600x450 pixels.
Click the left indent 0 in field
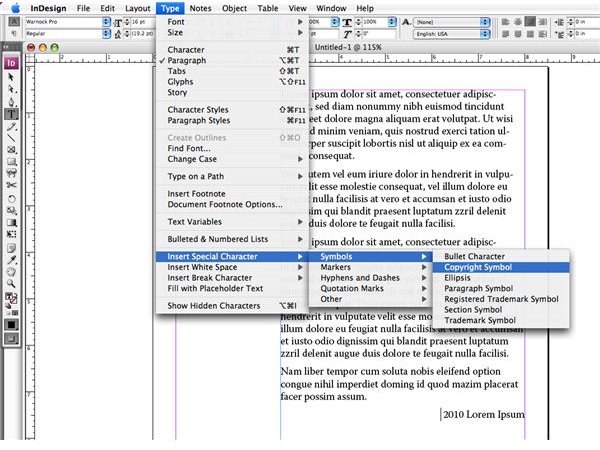[587, 22]
